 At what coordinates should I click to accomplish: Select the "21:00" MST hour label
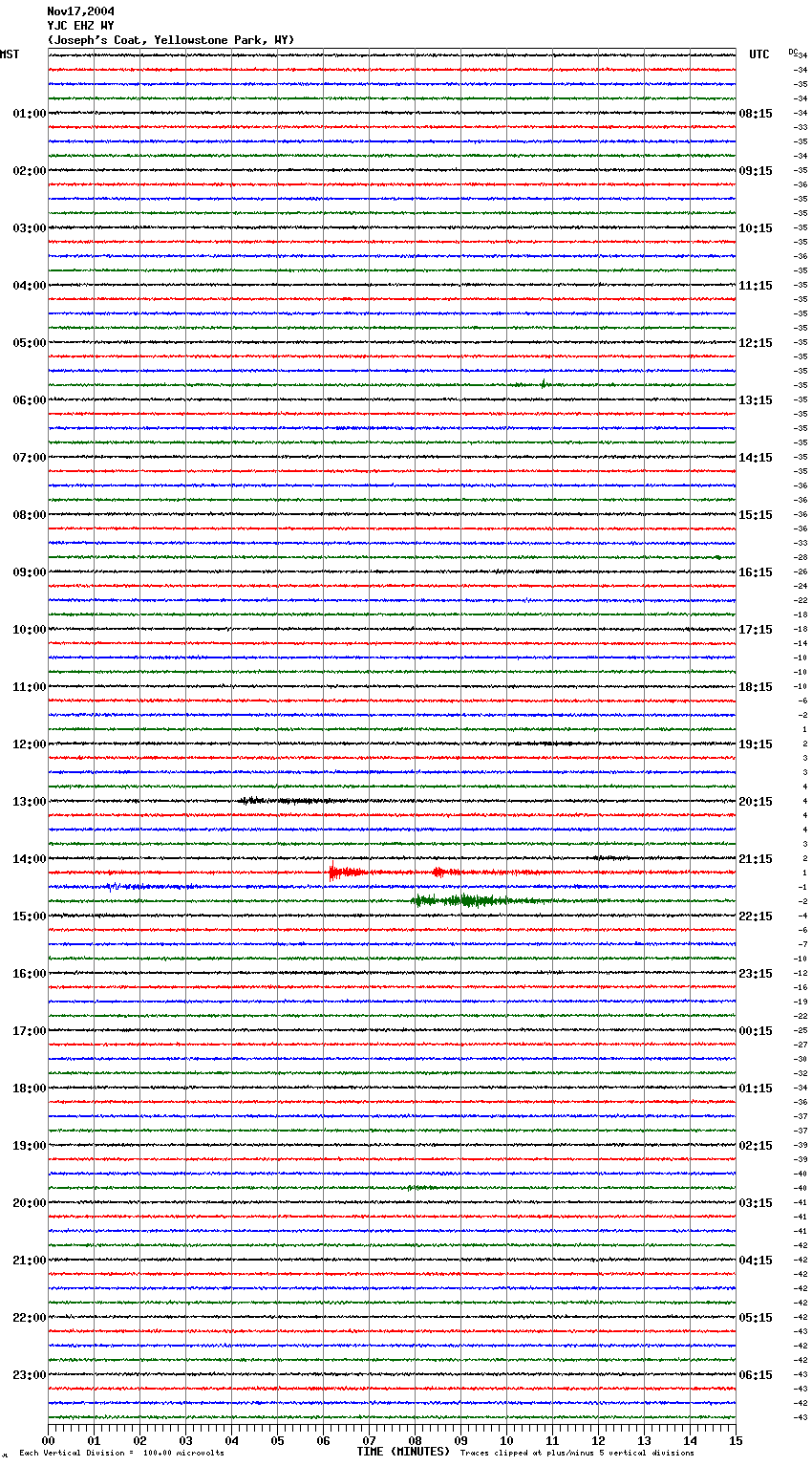pyautogui.click(x=30, y=1261)
